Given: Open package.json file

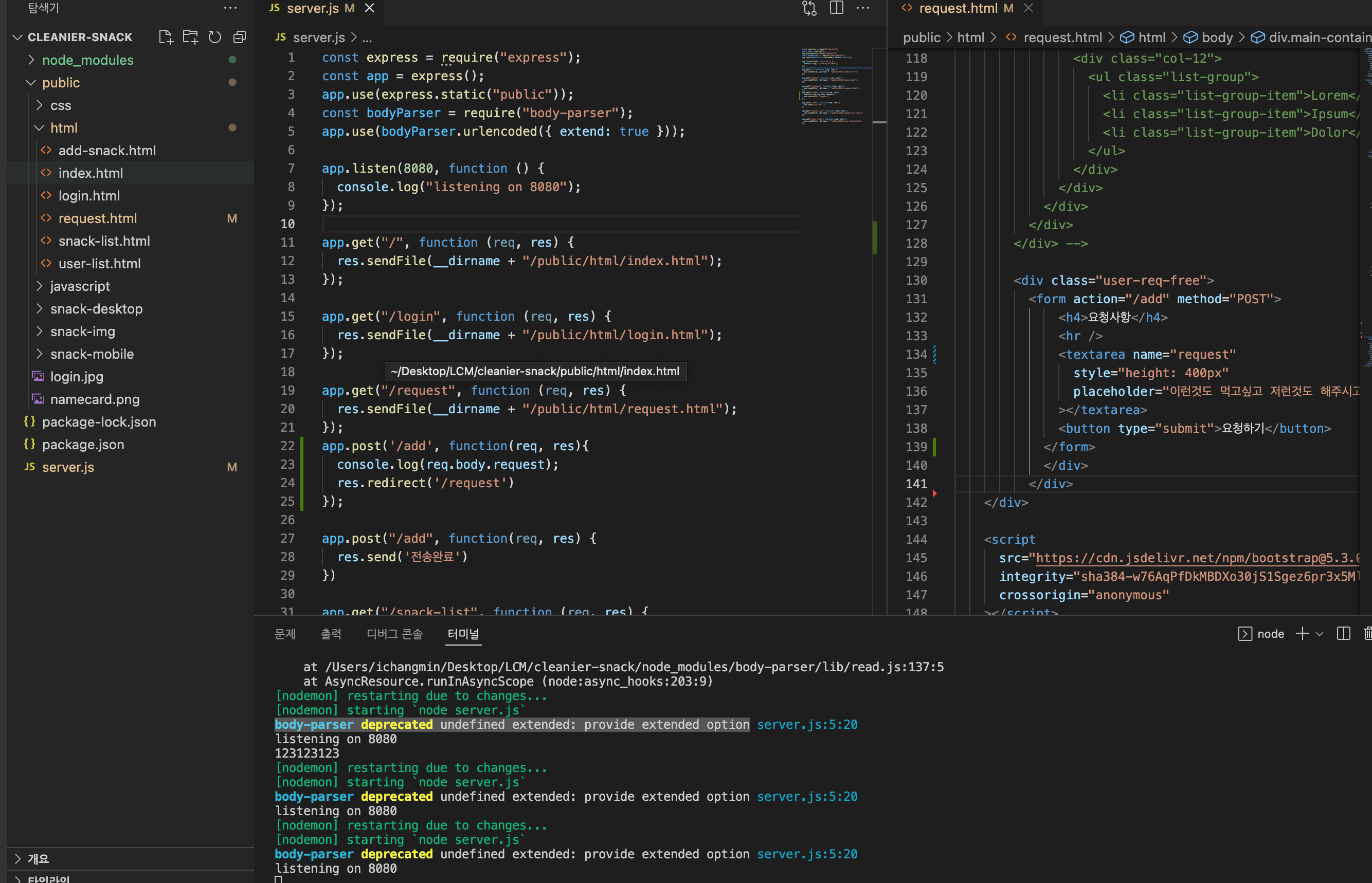Looking at the screenshot, I should pos(83,445).
